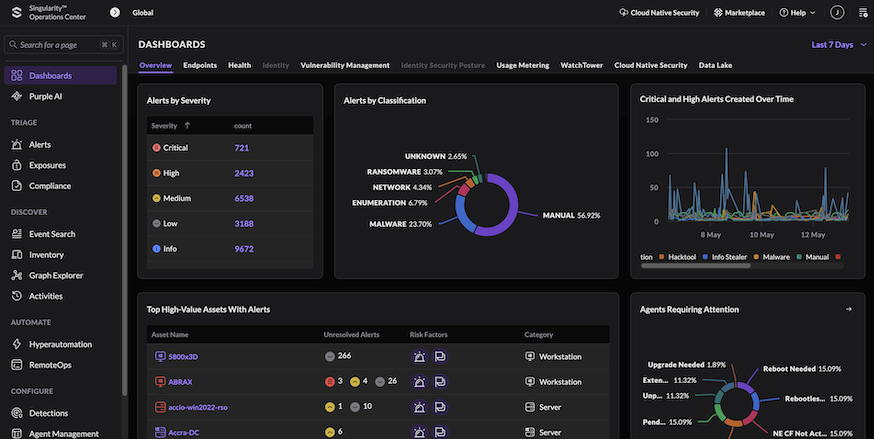Click Upgrade Needed 1.89% label
The height and width of the screenshot is (439, 874).
coord(687,365)
